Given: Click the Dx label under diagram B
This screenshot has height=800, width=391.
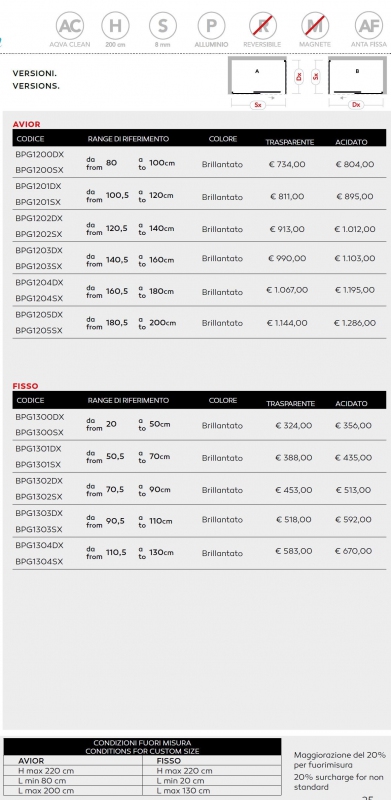Looking at the screenshot, I should [x=356, y=105].
